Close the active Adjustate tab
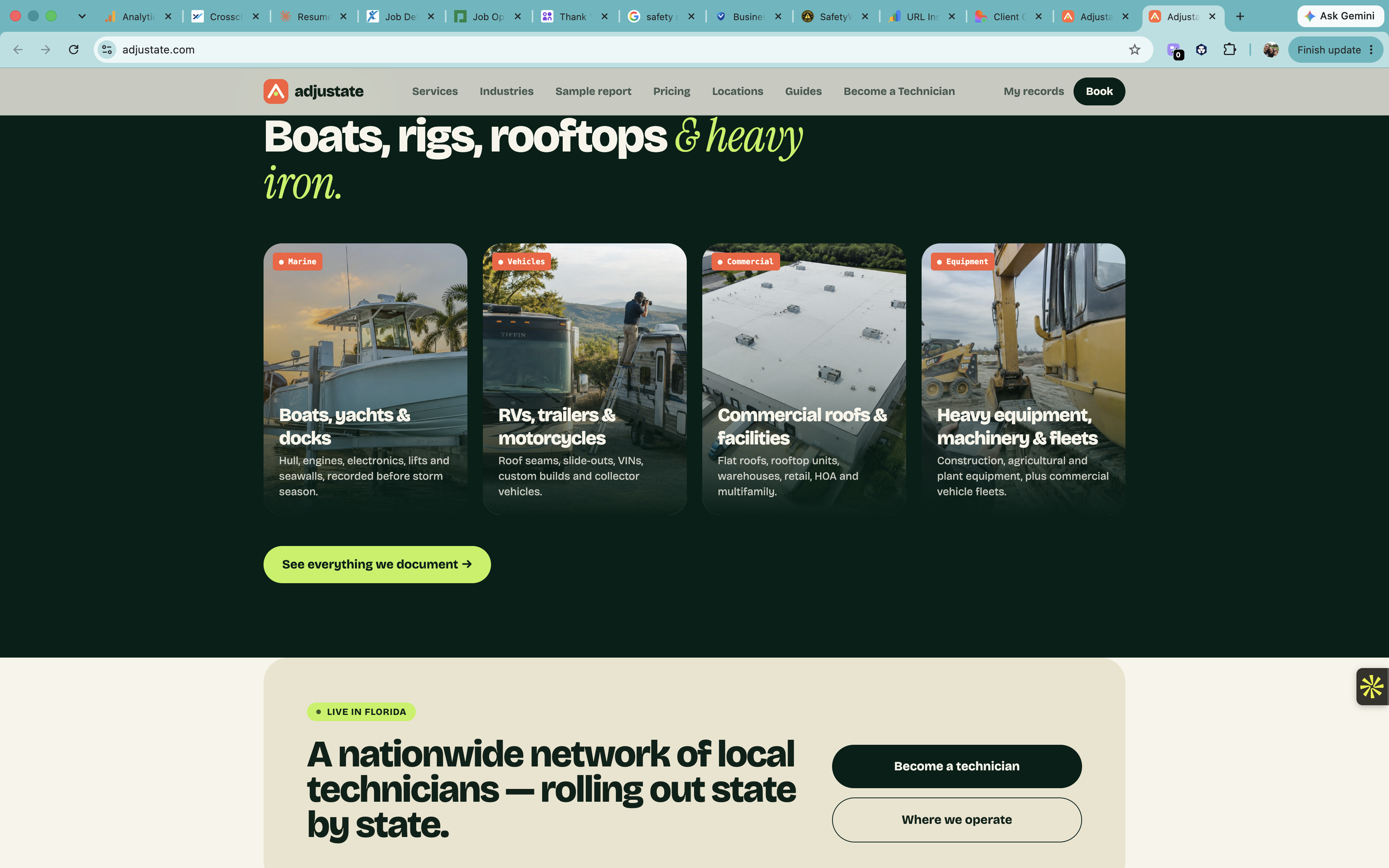The image size is (1389, 868). coord(1212,17)
